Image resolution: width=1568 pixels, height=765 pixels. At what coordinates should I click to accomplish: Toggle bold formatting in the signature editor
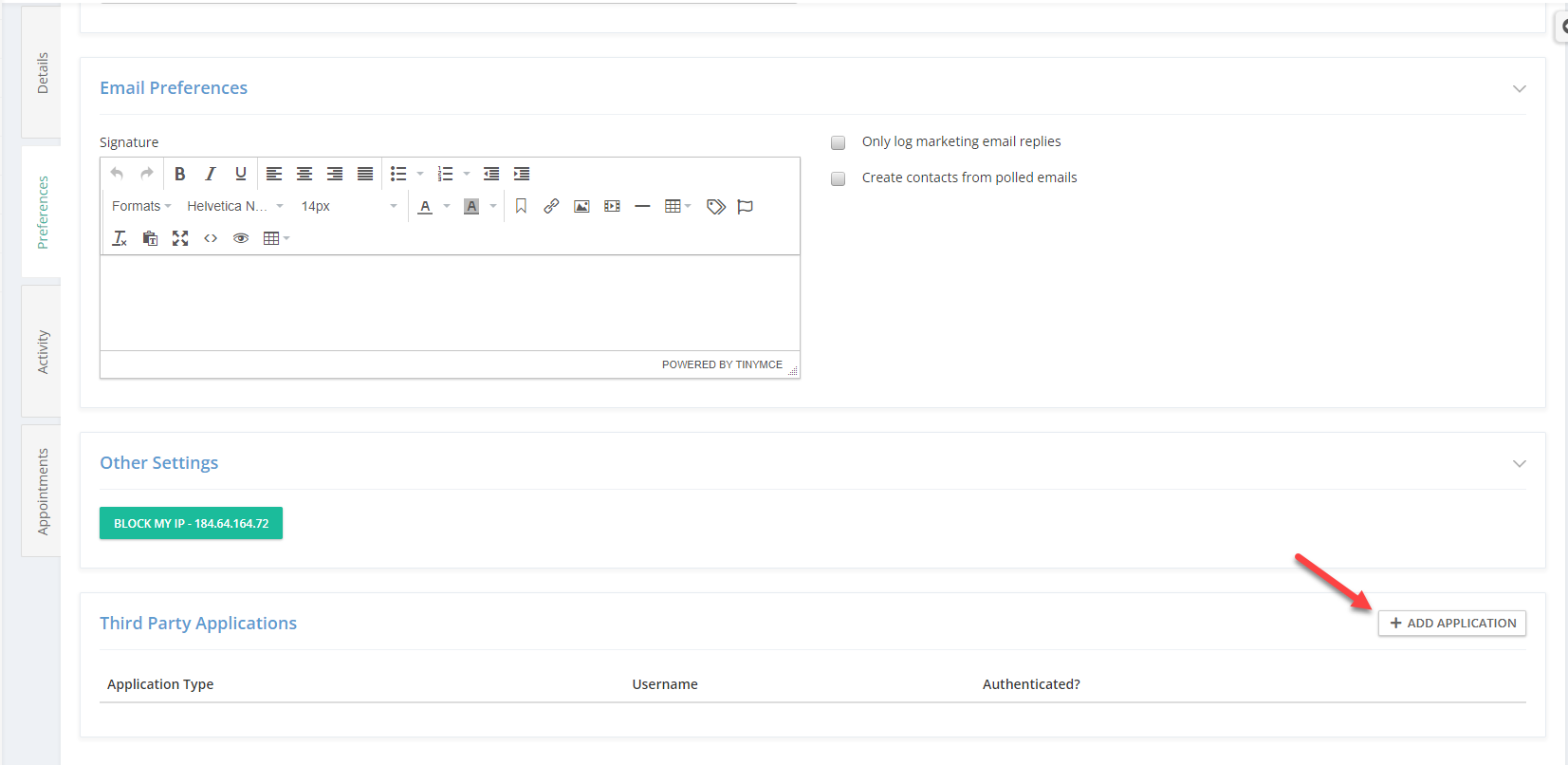[180, 174]
